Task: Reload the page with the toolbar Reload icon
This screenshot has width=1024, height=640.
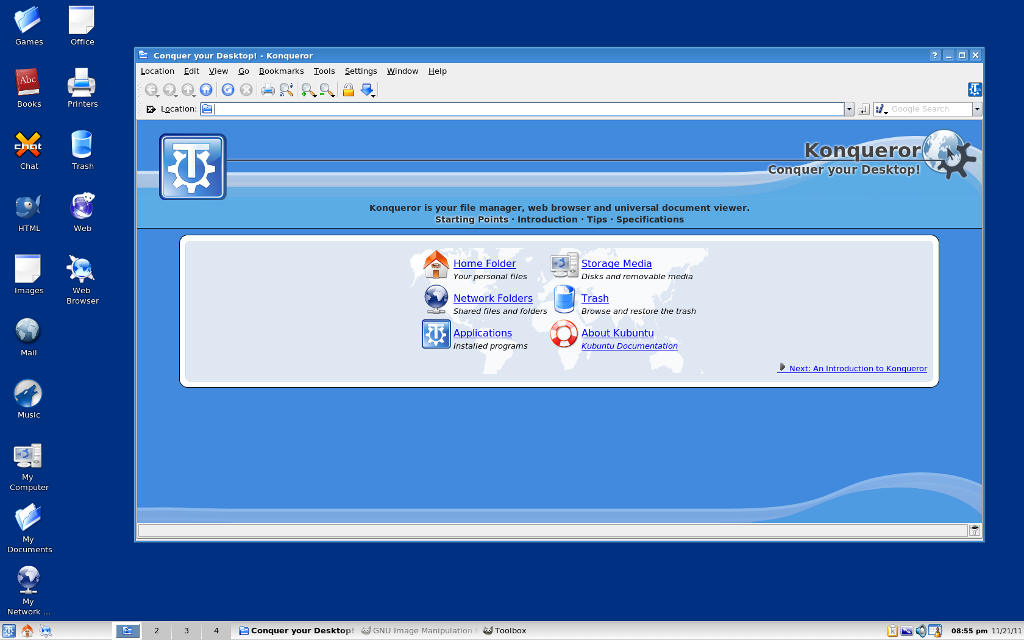Action: tap(228, 90)
